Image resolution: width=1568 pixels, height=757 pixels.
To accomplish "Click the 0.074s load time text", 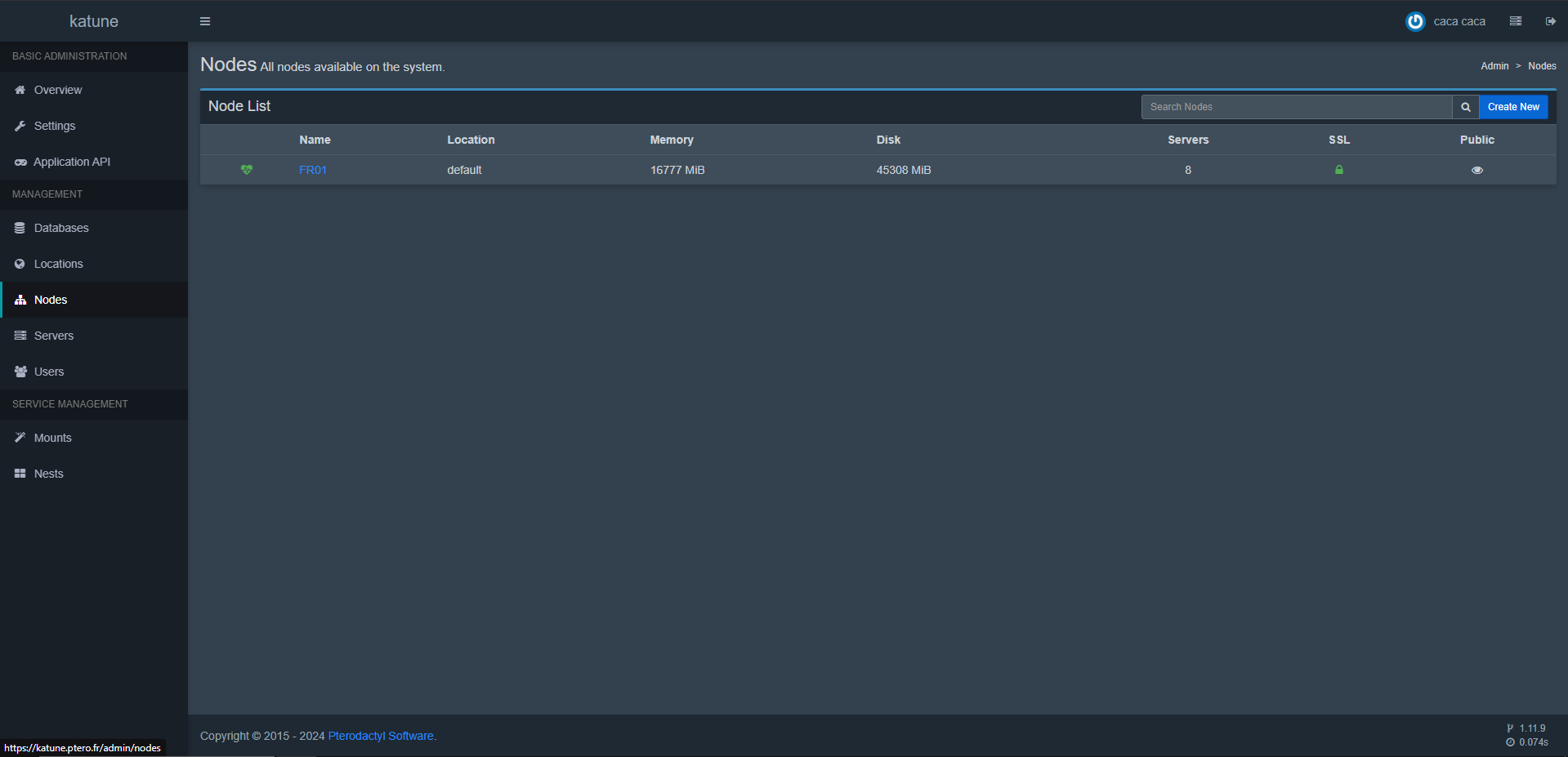I will (1534, 742).
